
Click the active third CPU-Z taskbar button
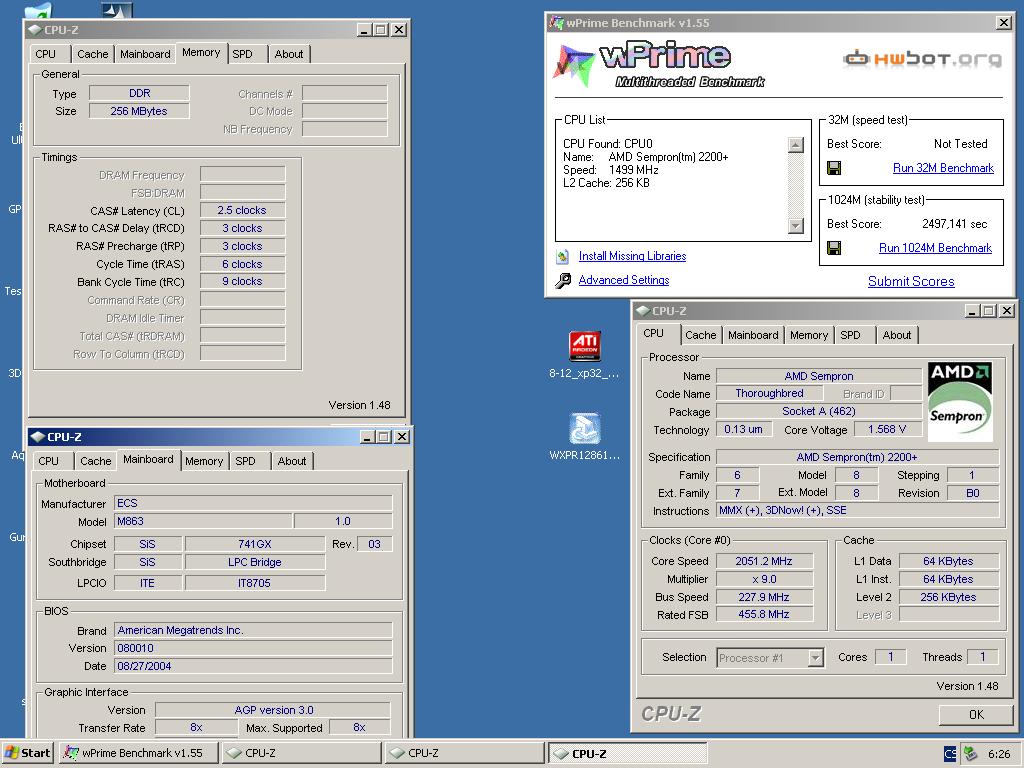628,753
